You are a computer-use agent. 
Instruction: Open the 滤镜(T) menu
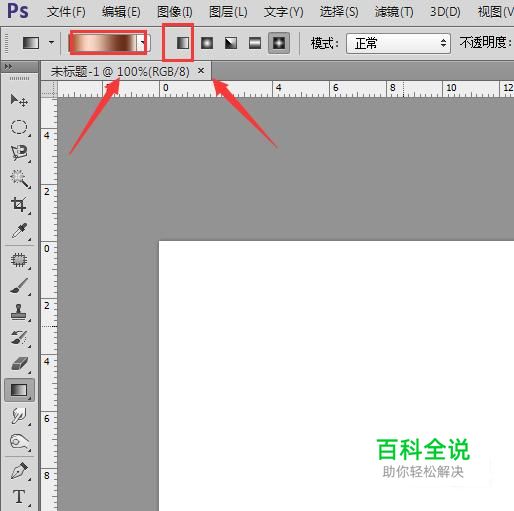point(394,12)
